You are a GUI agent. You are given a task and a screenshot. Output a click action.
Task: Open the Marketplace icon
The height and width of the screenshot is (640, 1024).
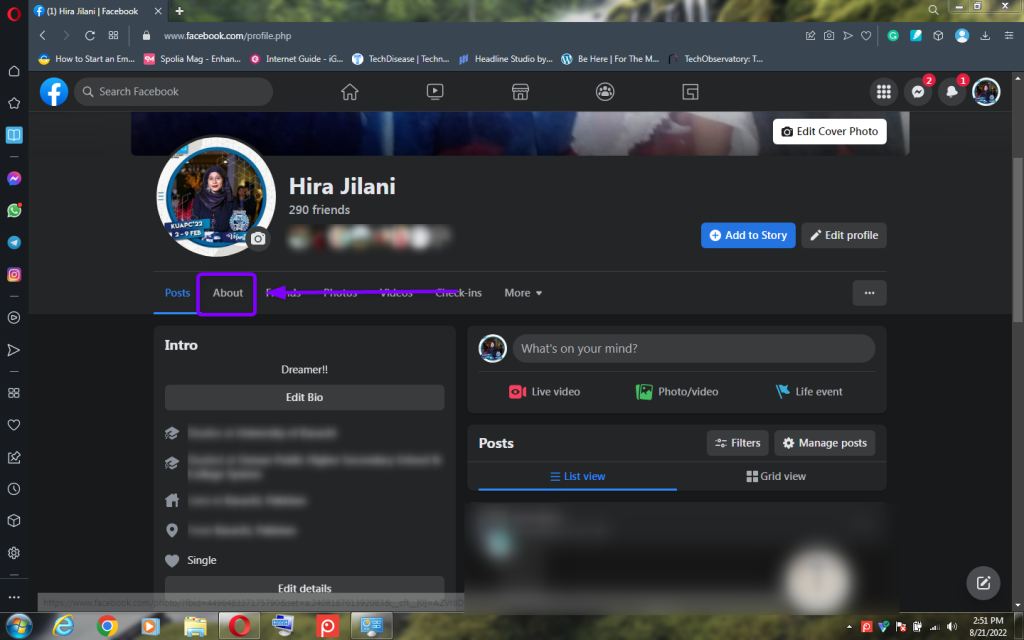click(x=520, y=92)
